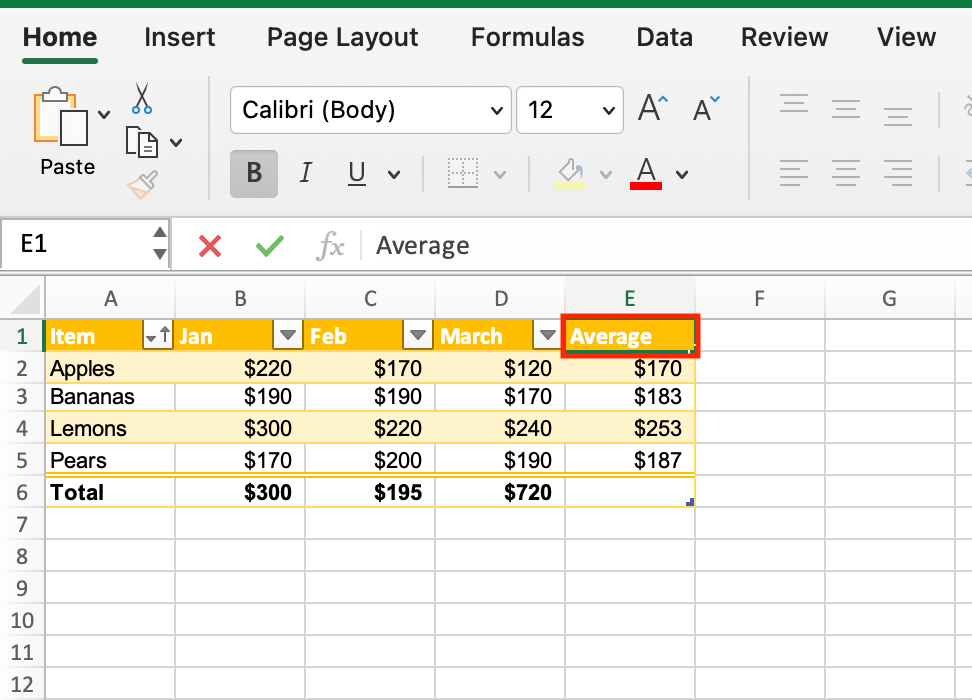Toggle bold formatting

pyautogui.click(x=253, y=172)
